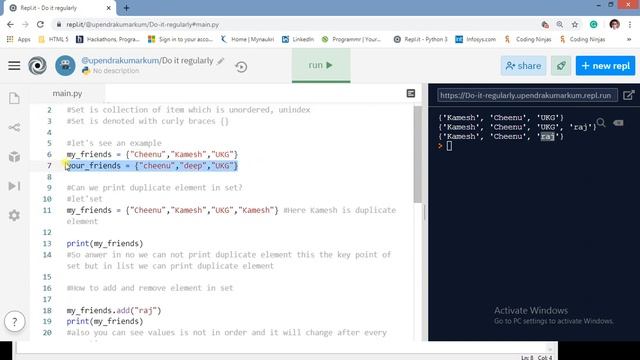Open Debugger play-step icon in sidebar
The width and height of the screenshot is (640, 360).
coord(14,186)
